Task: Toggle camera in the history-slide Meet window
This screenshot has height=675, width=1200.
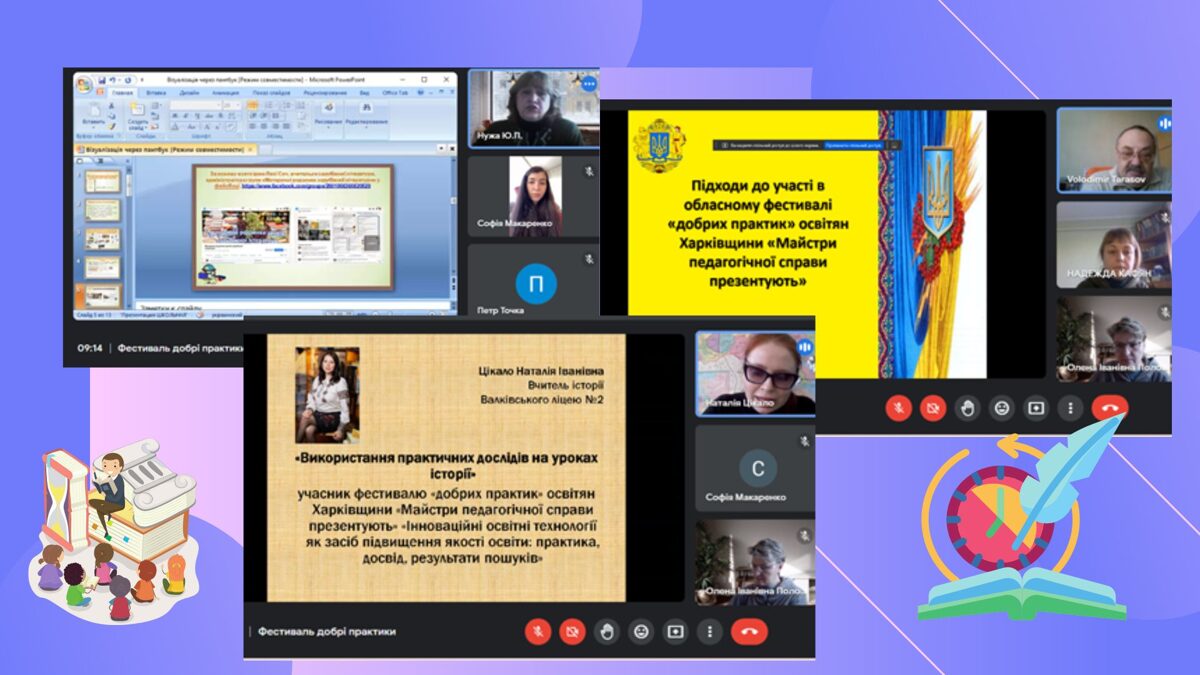Action: (572, 631)
